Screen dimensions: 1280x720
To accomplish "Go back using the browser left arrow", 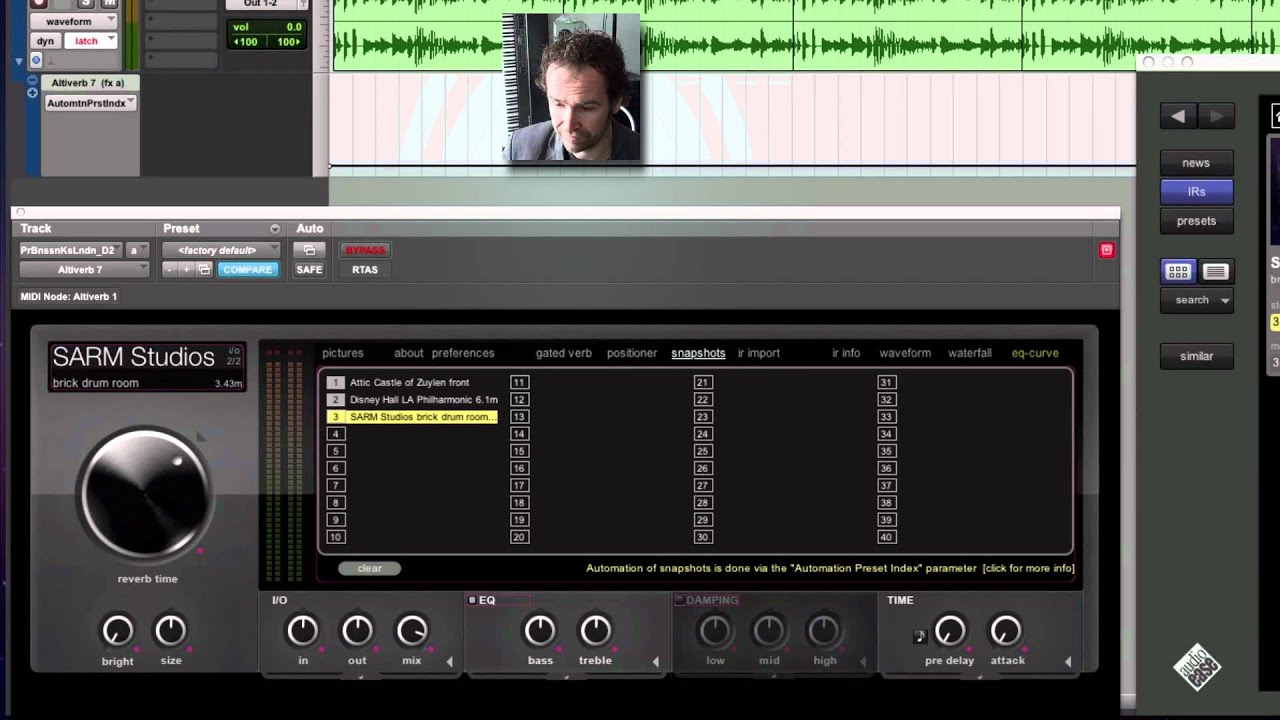I will pyautogui.click(x=1178, y=117).
